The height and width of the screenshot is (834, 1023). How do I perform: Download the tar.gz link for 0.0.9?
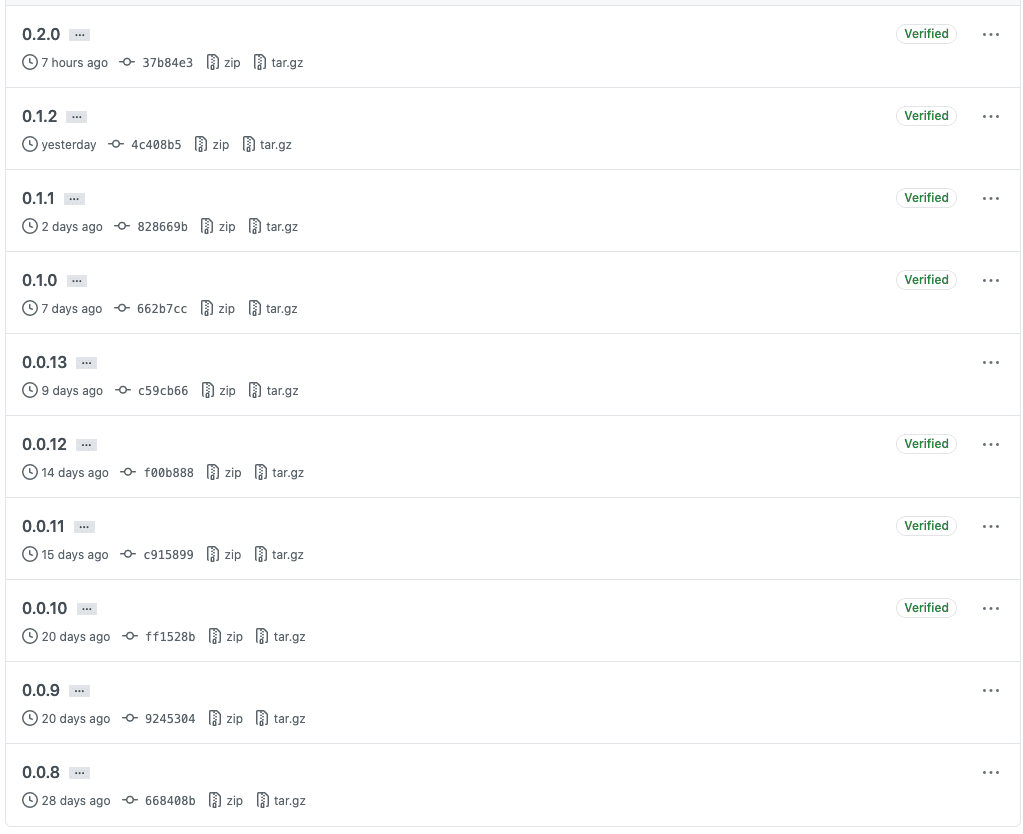click(x=289, y=718)
